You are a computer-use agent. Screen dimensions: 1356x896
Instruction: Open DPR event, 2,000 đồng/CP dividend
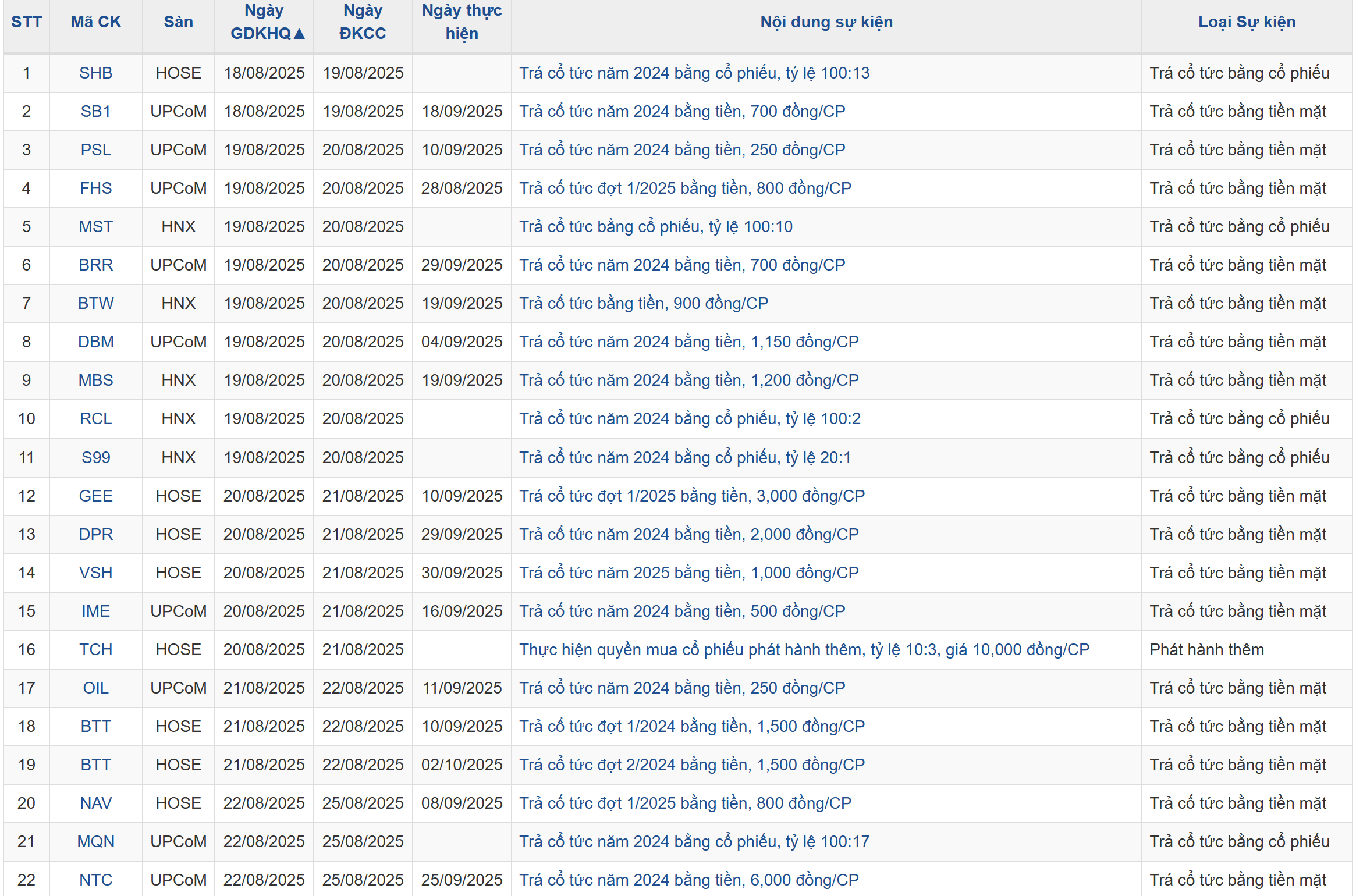pyautogui.click(x=689, y=535)
